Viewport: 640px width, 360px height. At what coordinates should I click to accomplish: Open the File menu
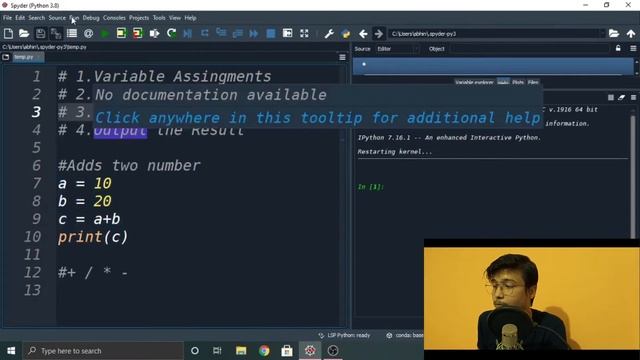coord(7,18)
